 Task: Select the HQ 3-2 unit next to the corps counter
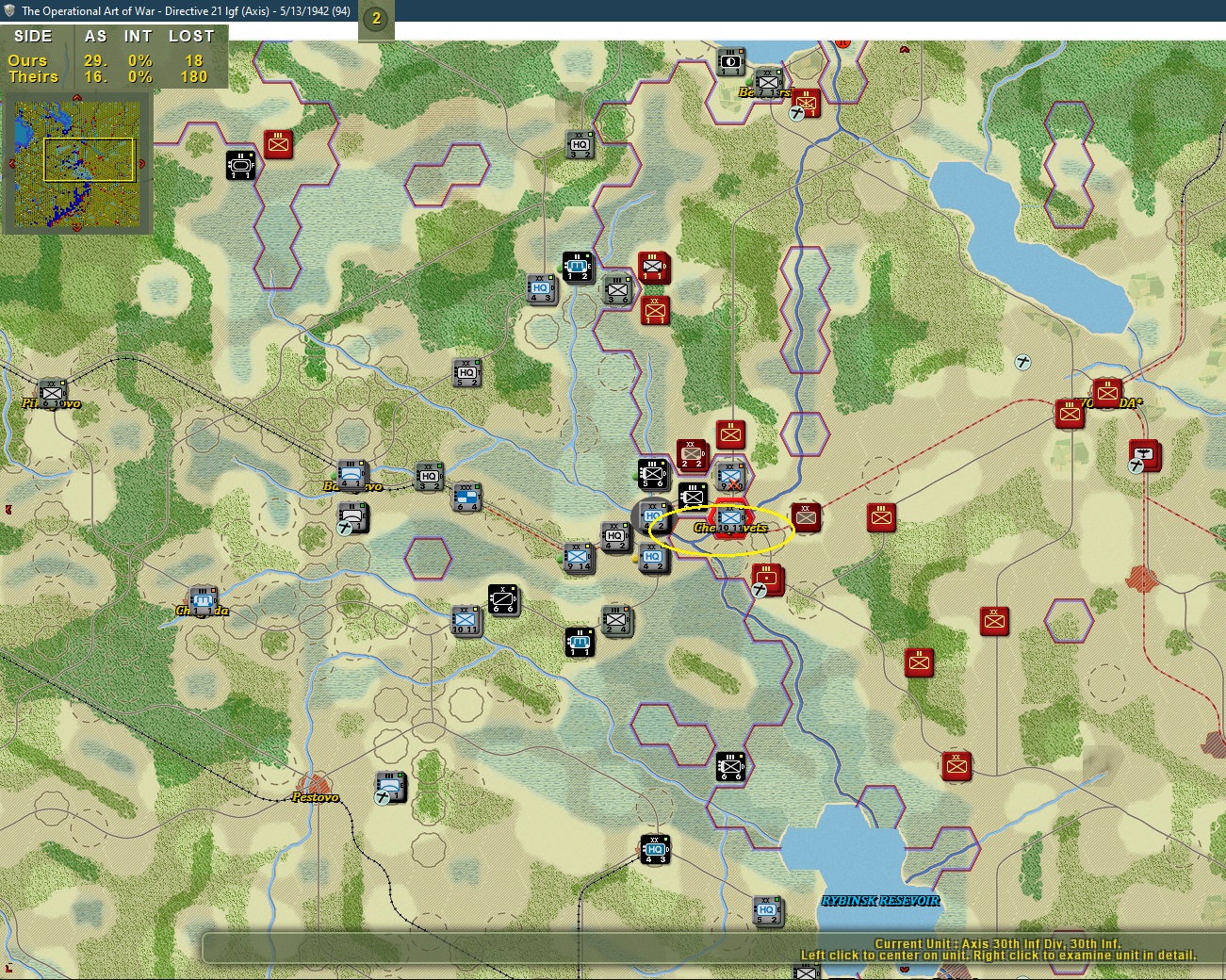point(430,477)
